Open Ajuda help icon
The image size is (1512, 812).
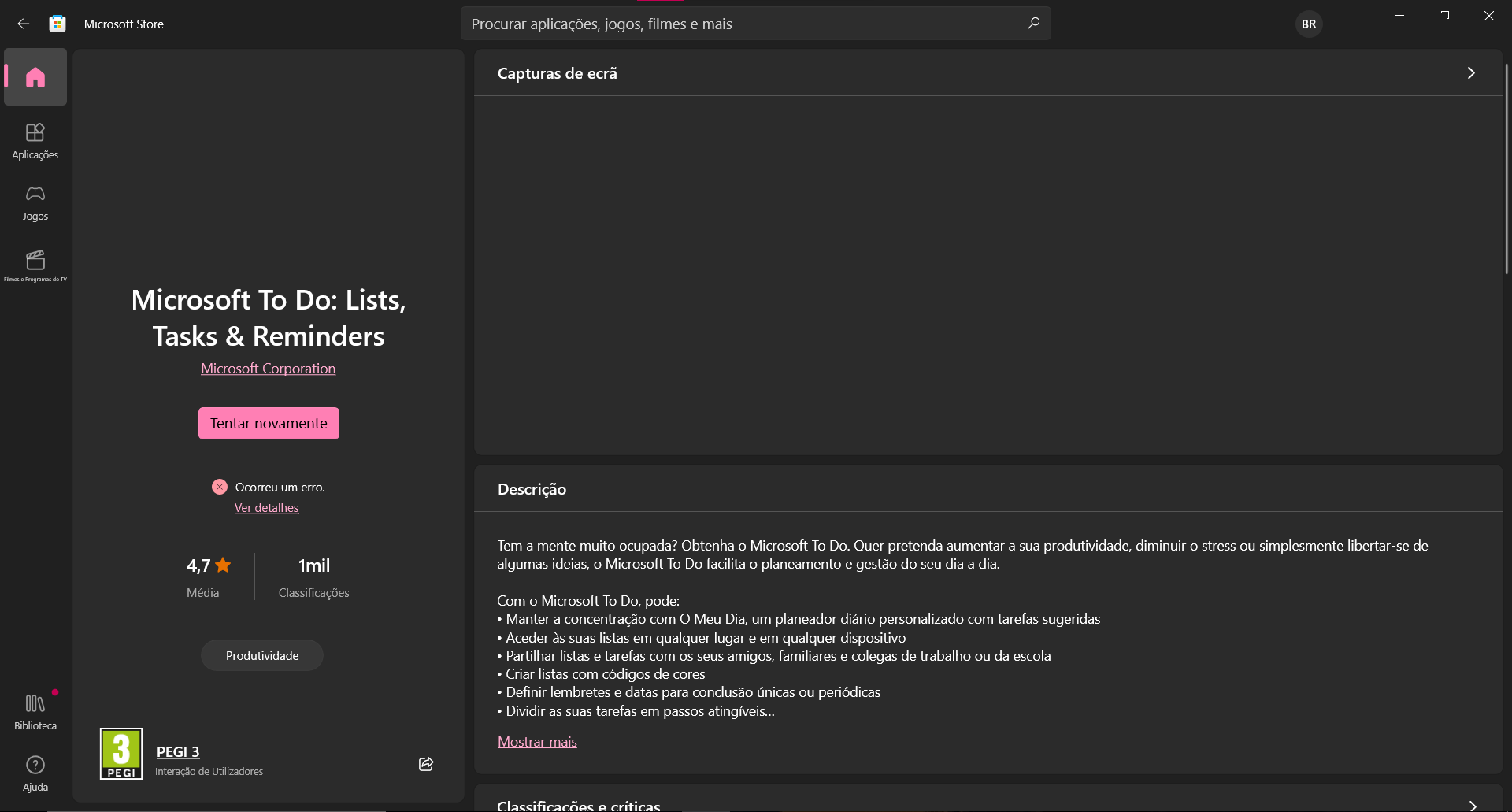tap(35, 773)
